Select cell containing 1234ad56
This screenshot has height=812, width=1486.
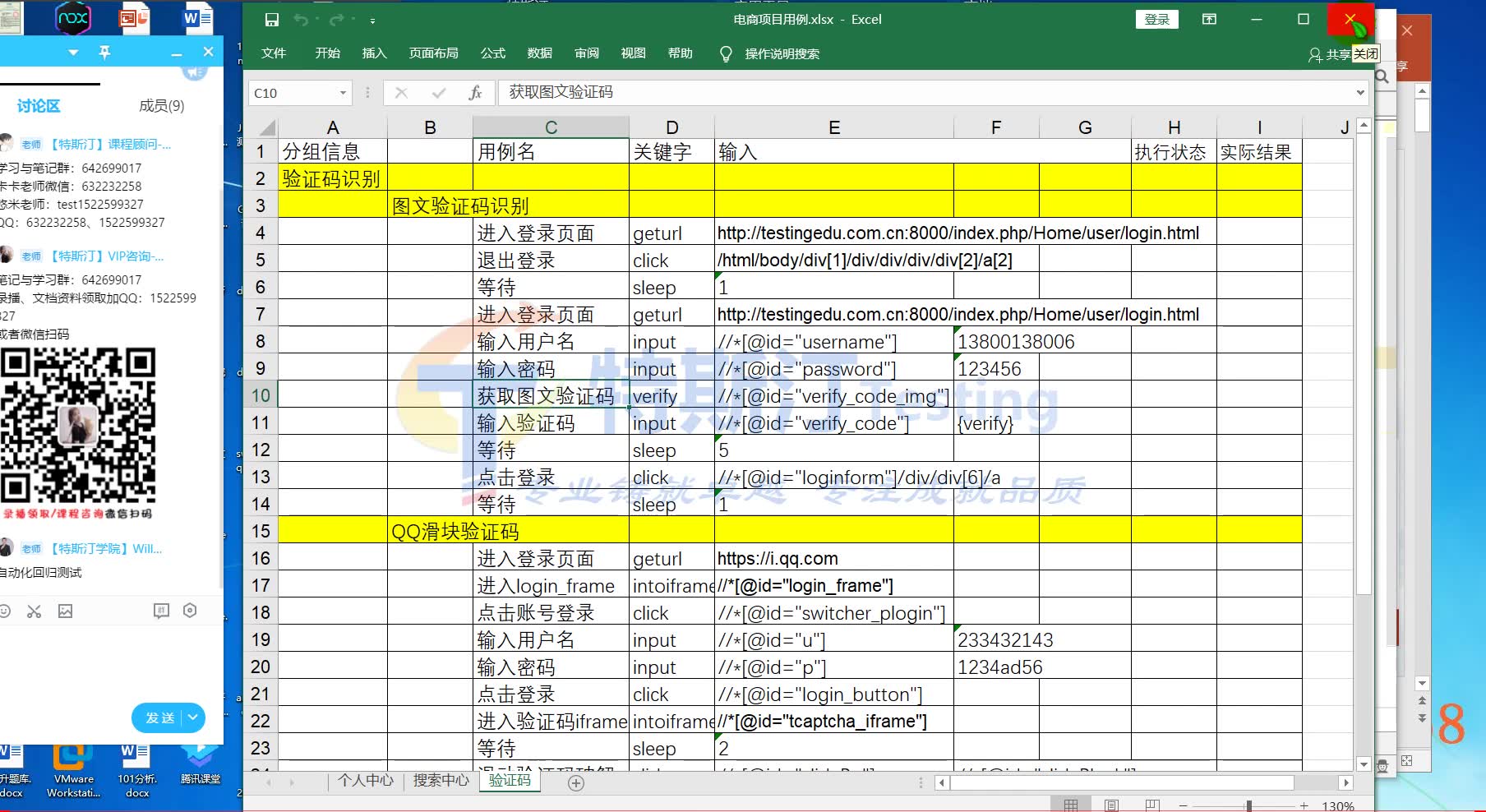point(996,667)
